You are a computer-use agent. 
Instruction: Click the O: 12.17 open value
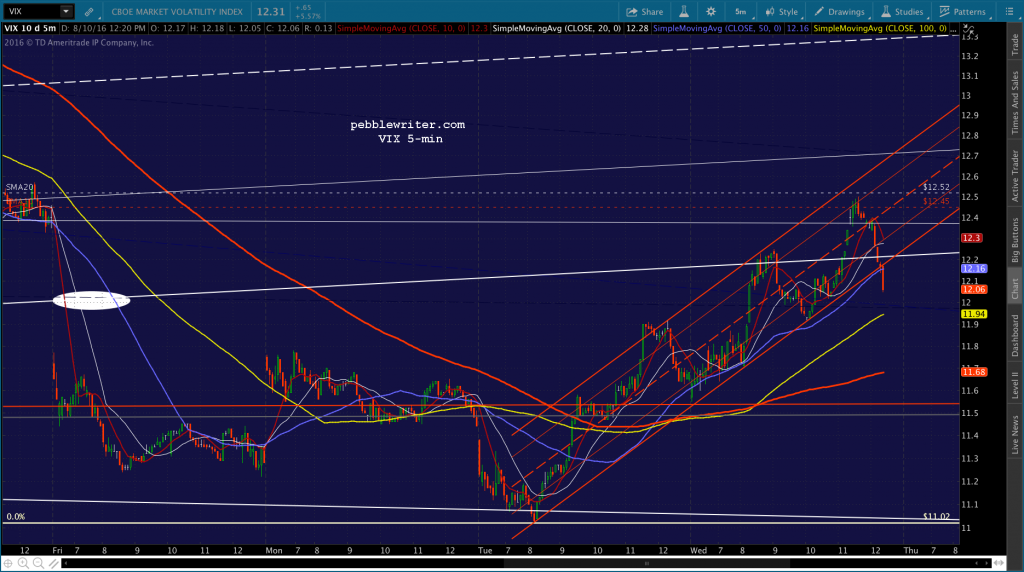click(168, 29)
